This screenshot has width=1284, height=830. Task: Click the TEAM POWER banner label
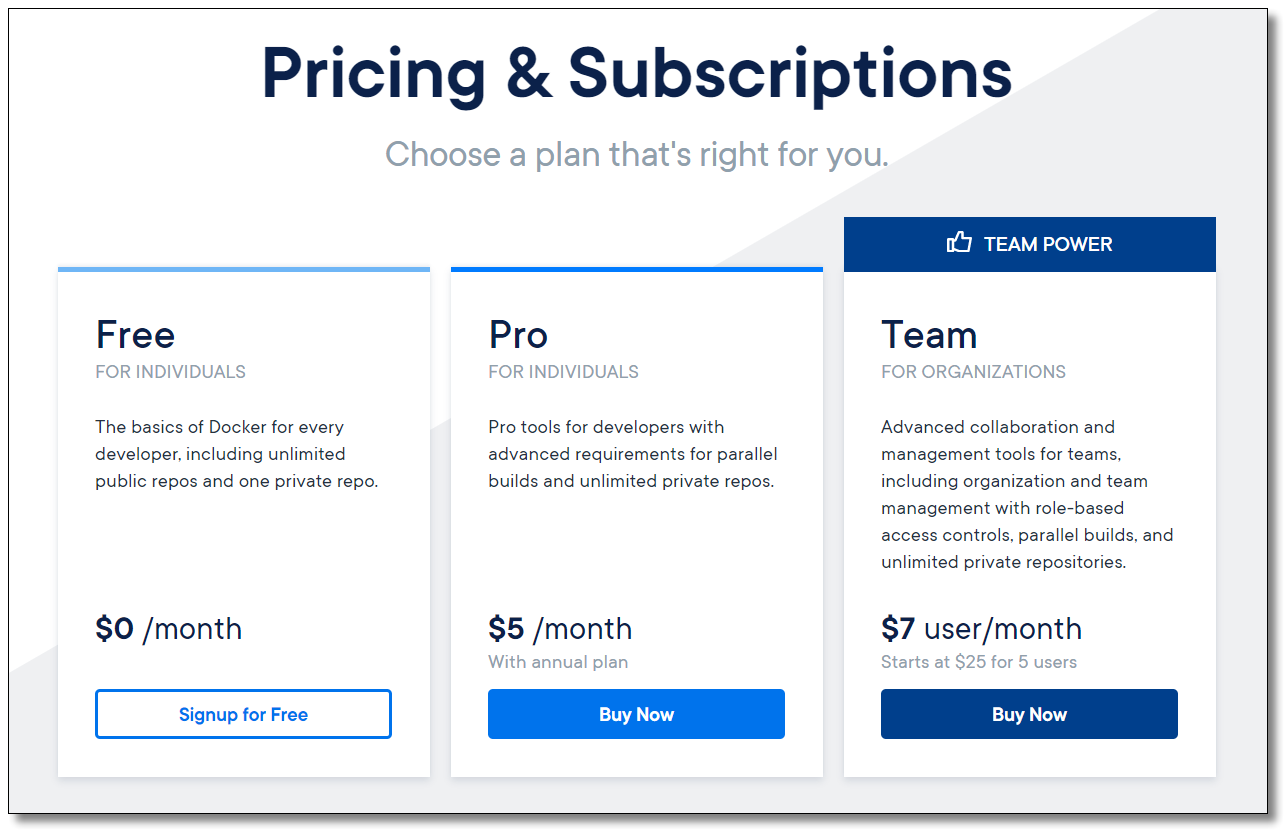(x=1047, y=244)
